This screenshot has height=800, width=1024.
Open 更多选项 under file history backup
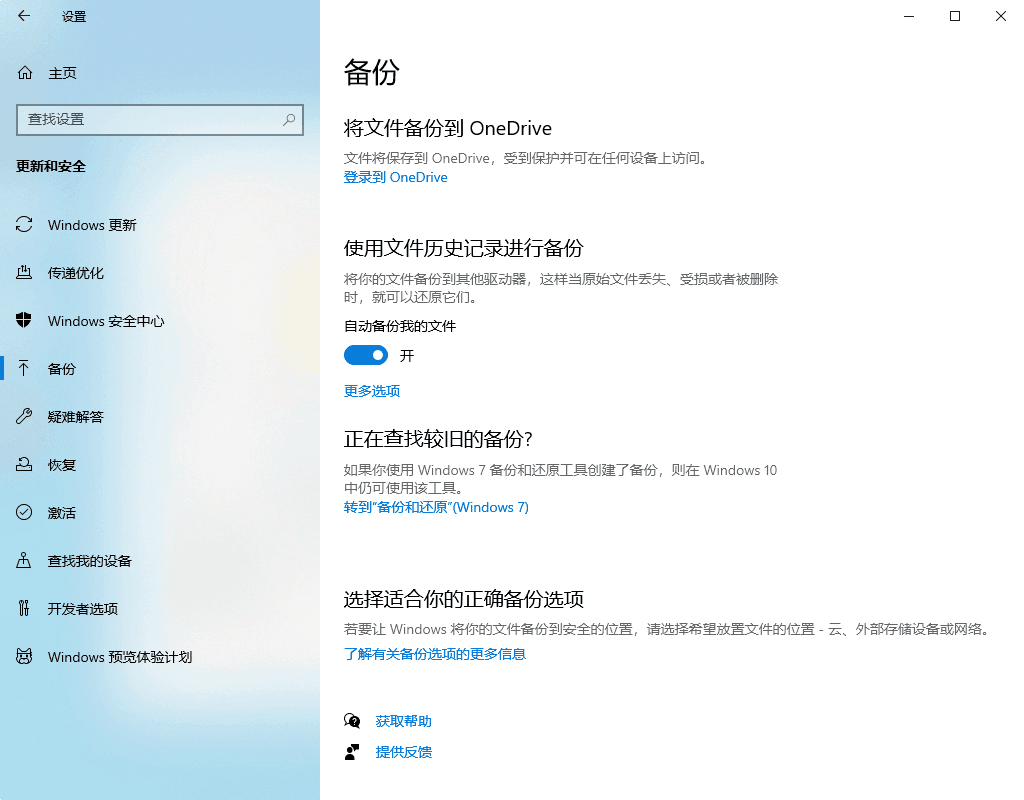pos(372,391)
